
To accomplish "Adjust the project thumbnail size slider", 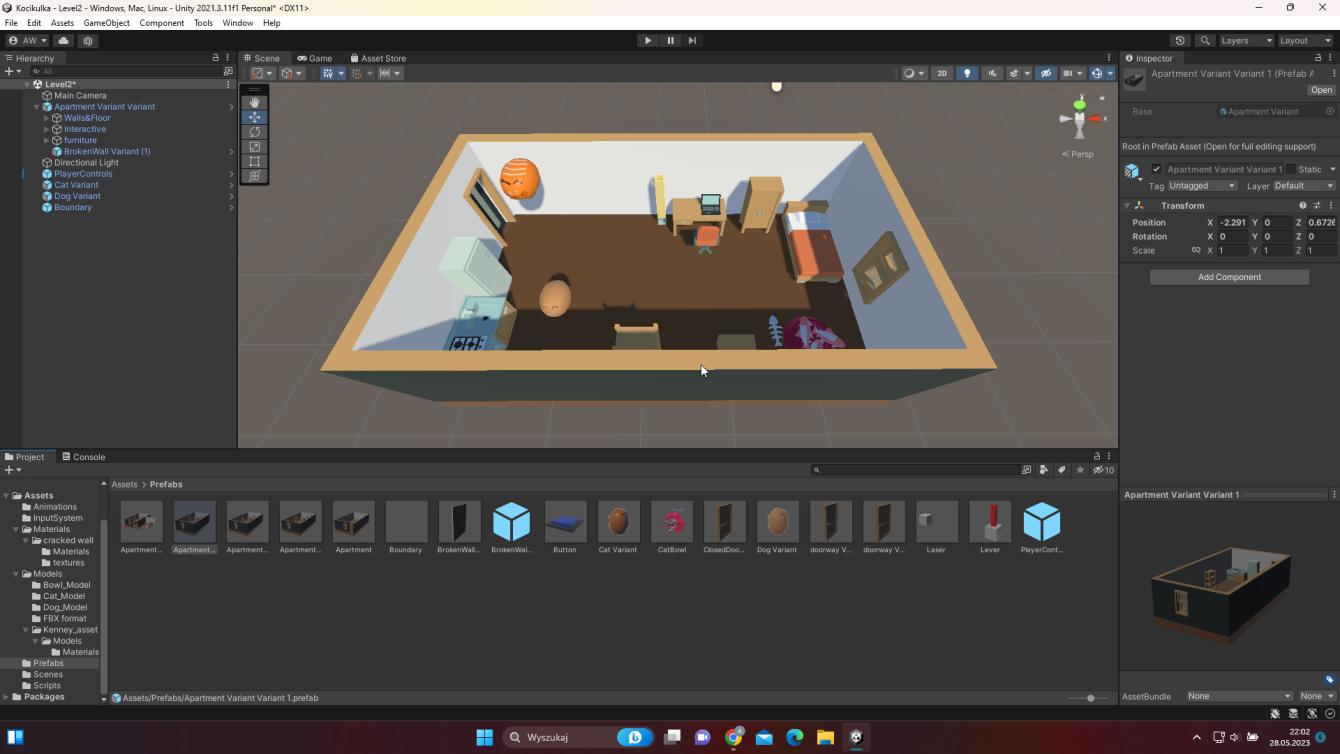I will pyautogui.click(x=1090, y=698).
